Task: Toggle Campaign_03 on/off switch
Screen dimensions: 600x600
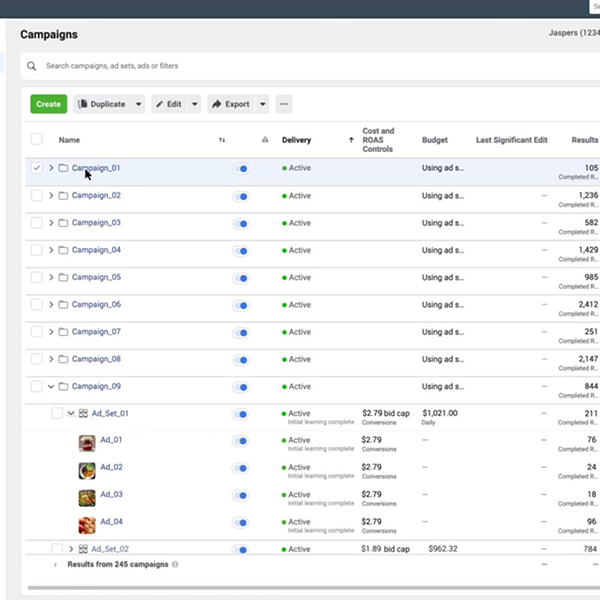Action: 240,223
